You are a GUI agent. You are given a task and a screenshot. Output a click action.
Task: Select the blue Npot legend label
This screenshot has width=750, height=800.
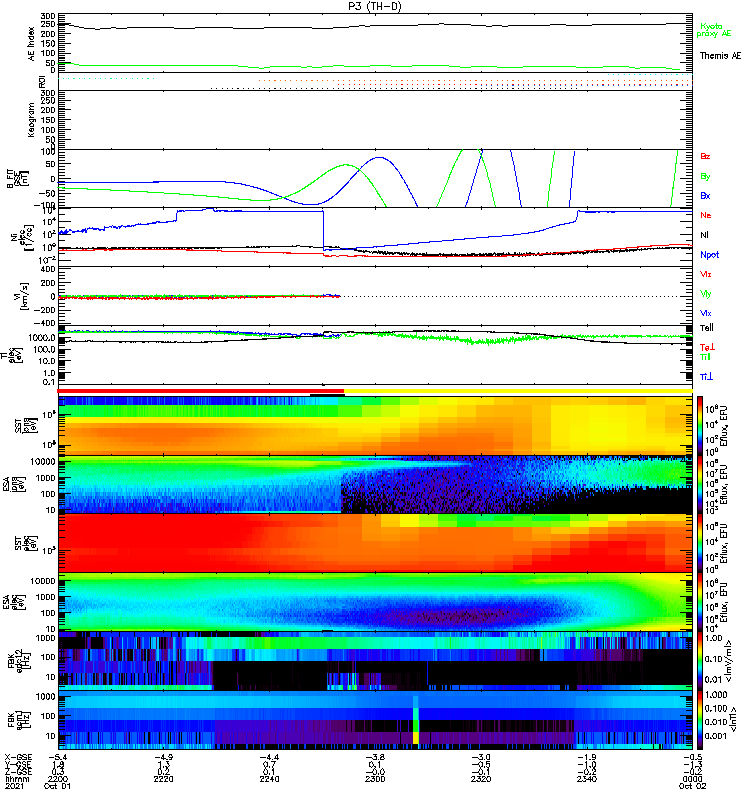[x=709, y=255]
